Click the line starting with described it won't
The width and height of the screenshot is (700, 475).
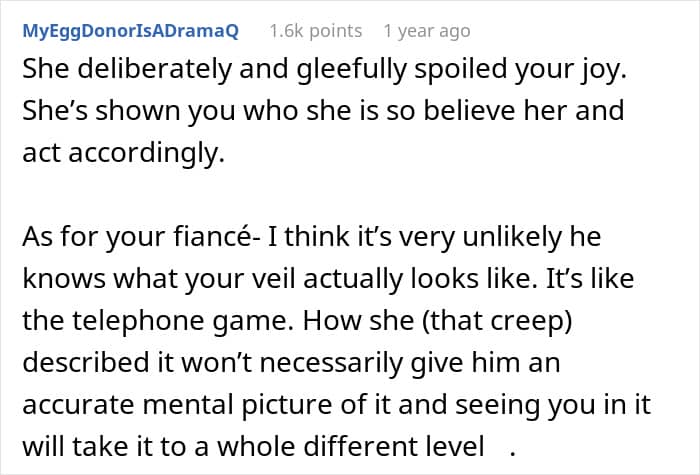click(x=291, y=362)
